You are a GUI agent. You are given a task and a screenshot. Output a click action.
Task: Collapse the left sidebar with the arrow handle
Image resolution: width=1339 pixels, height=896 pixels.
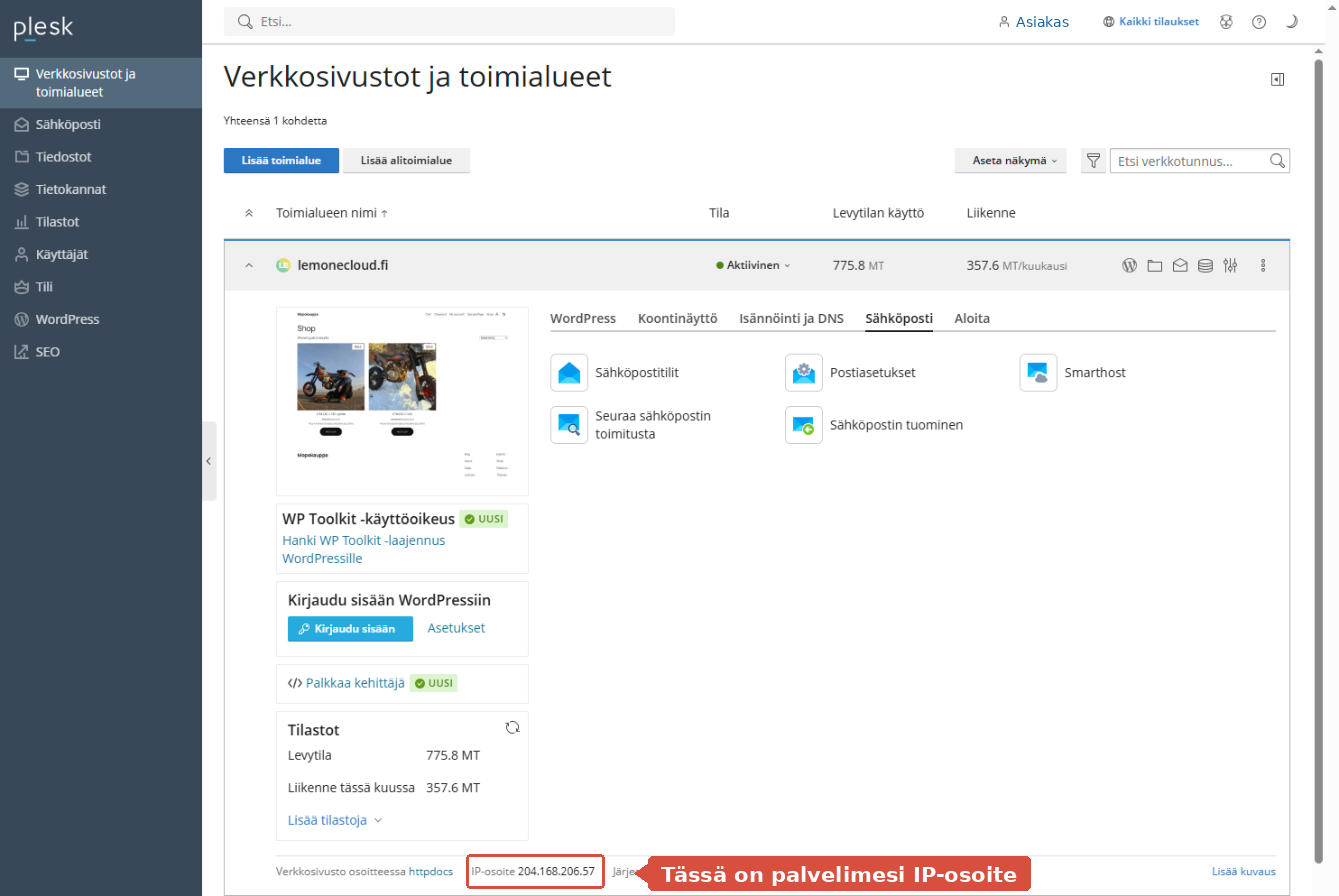(x=209, y=461)
